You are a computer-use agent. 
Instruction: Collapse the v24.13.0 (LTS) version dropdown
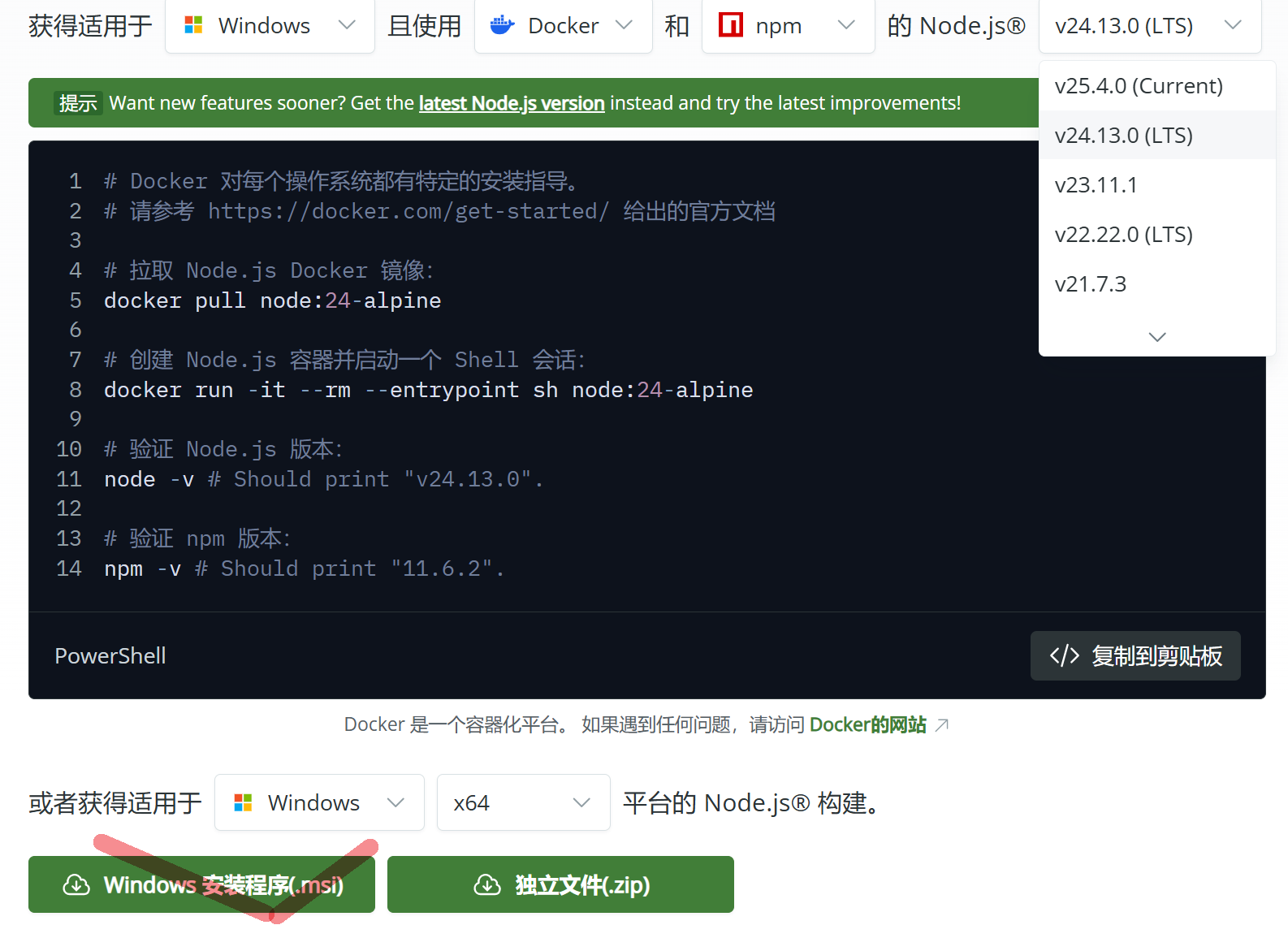pyautogui.click(x=1150, y=26)
